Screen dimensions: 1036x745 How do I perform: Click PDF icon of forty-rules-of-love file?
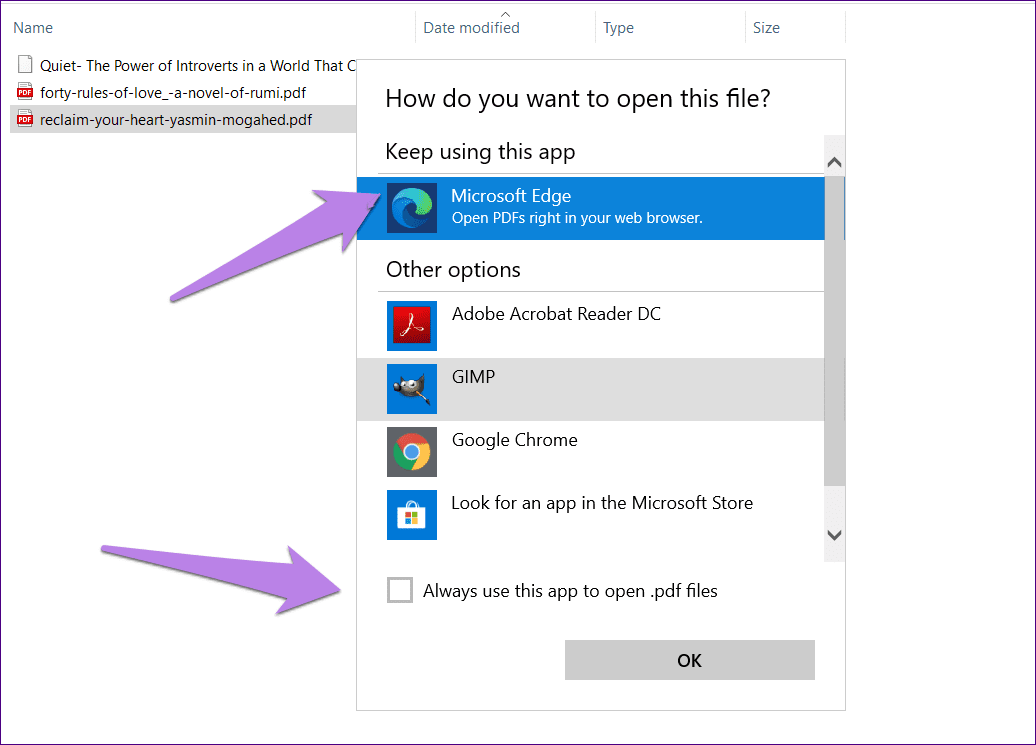[25, 92]
